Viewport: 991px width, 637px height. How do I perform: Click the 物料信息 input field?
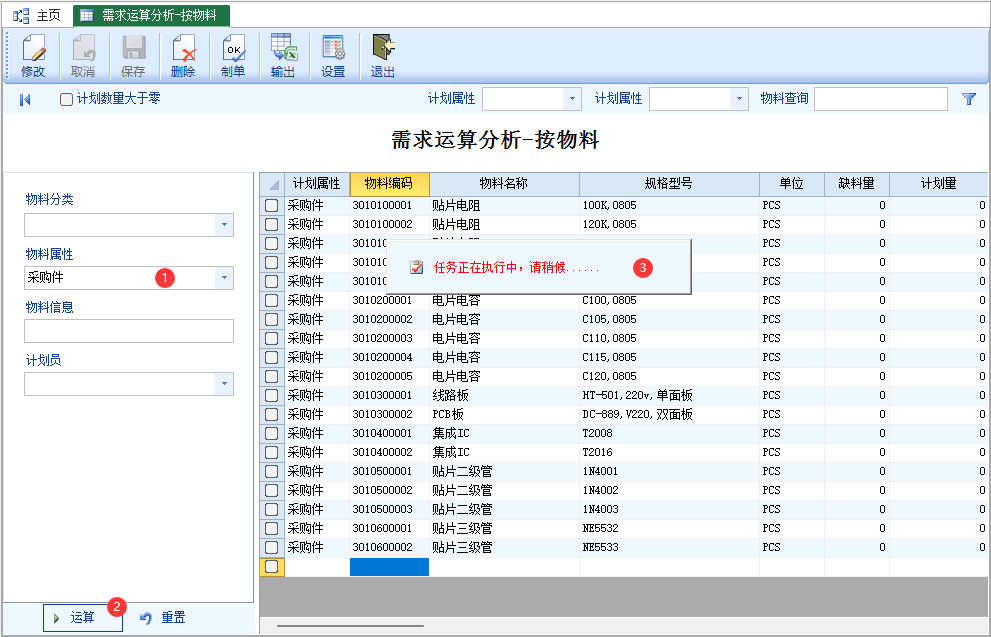[129, 331]
